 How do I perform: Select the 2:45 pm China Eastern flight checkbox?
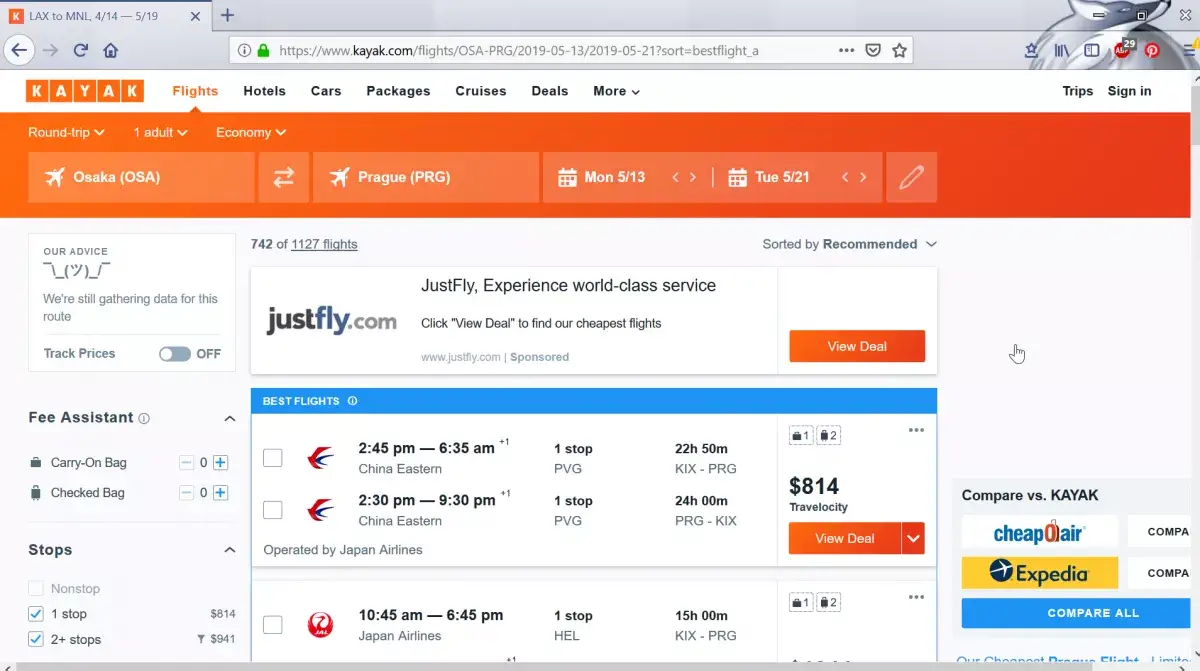coord(272,458)
